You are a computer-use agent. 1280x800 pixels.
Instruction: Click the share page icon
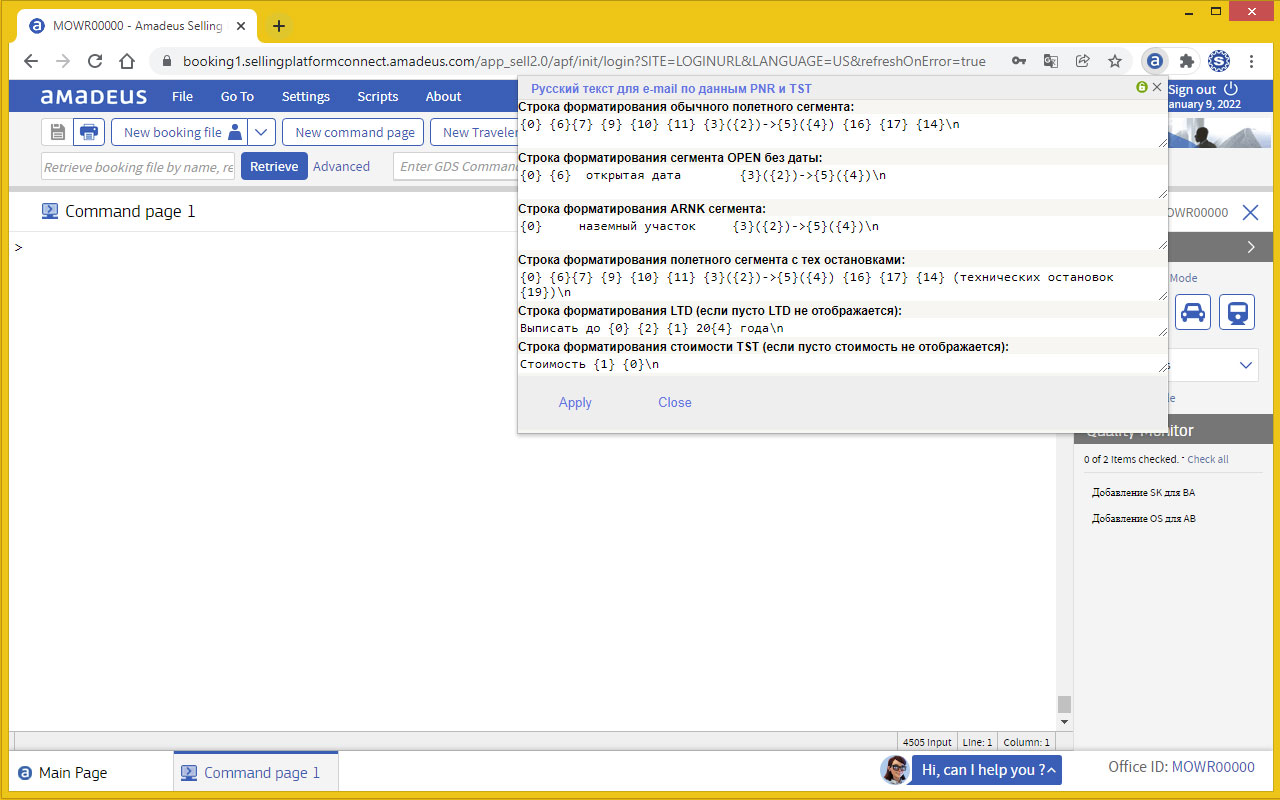coord(1083,61)
